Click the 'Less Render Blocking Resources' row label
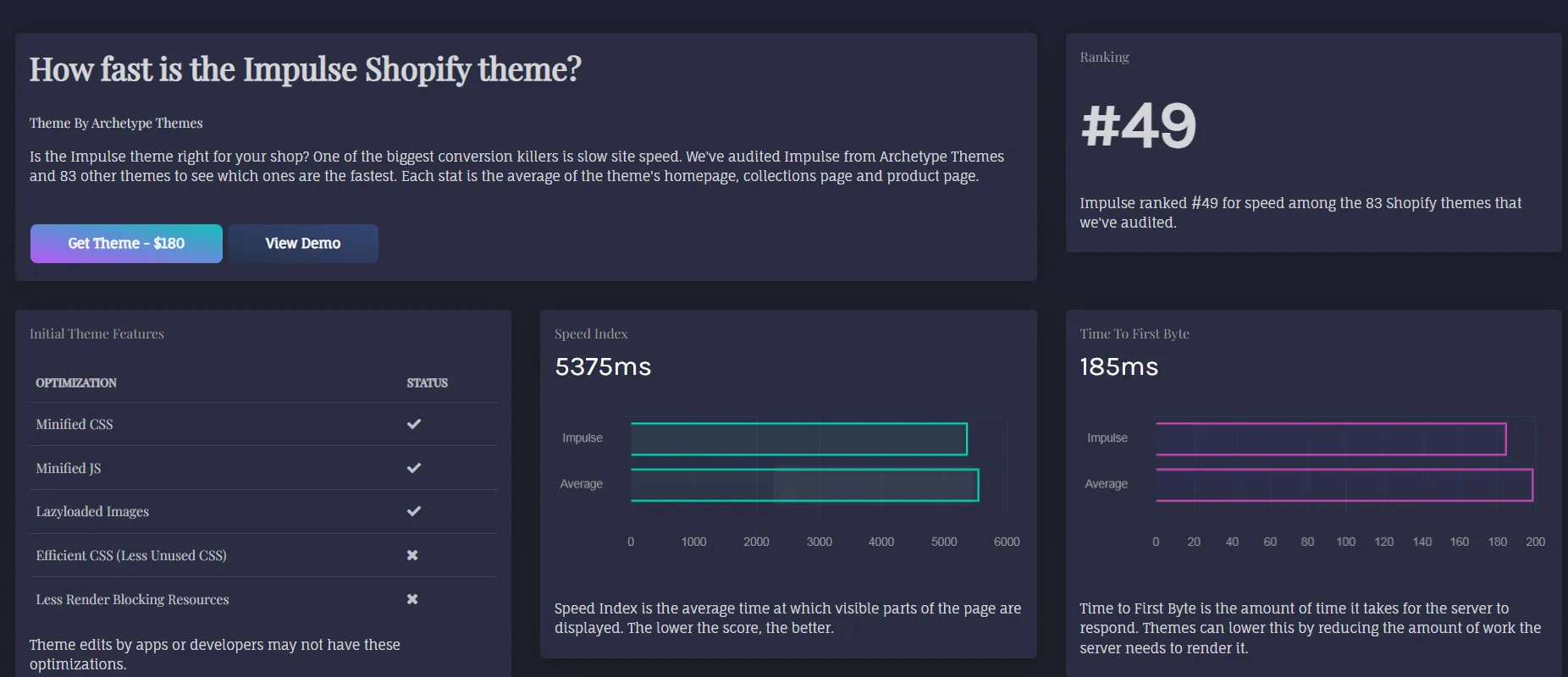The height and width of the screenshot is (677, 1568). click(x=133, y=600)
